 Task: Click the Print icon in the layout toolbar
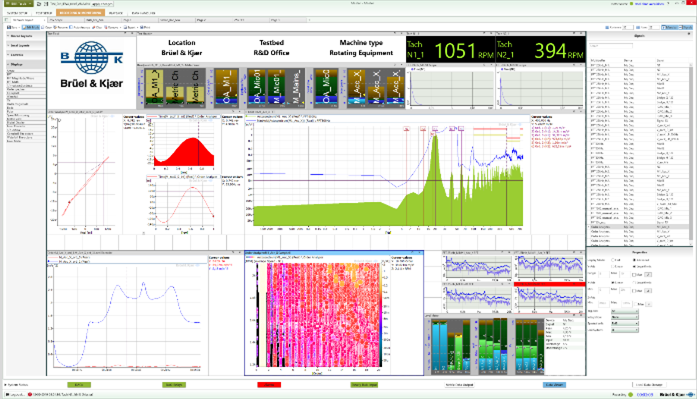141,27
